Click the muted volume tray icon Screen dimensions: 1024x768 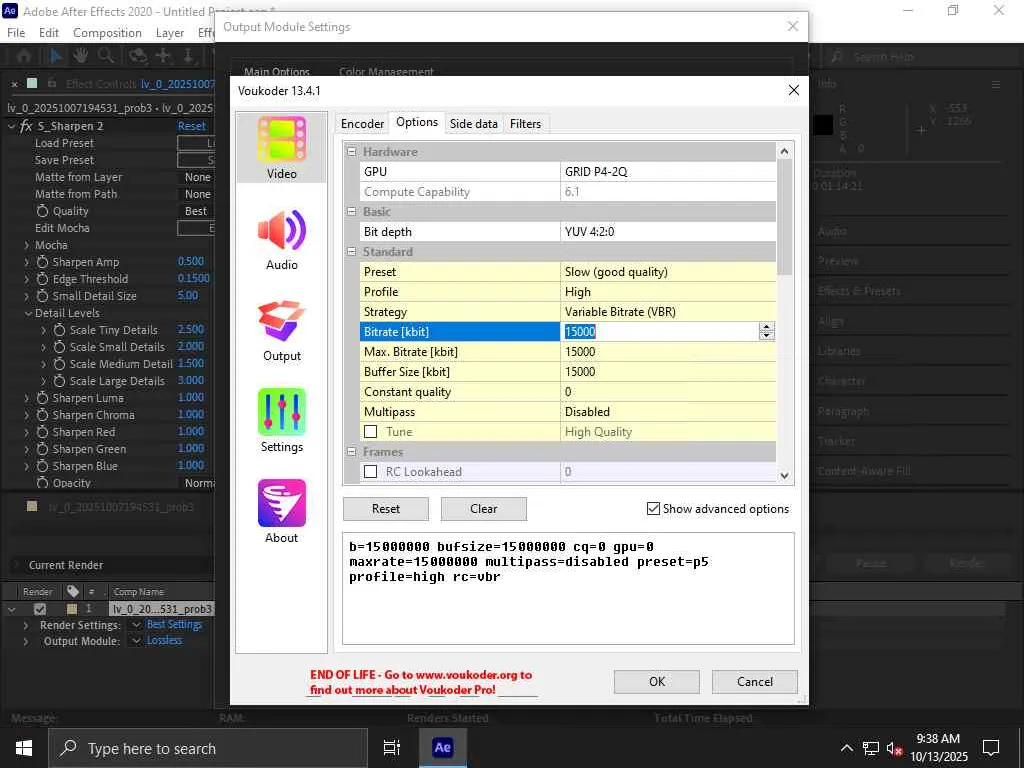tap(895, 748)
